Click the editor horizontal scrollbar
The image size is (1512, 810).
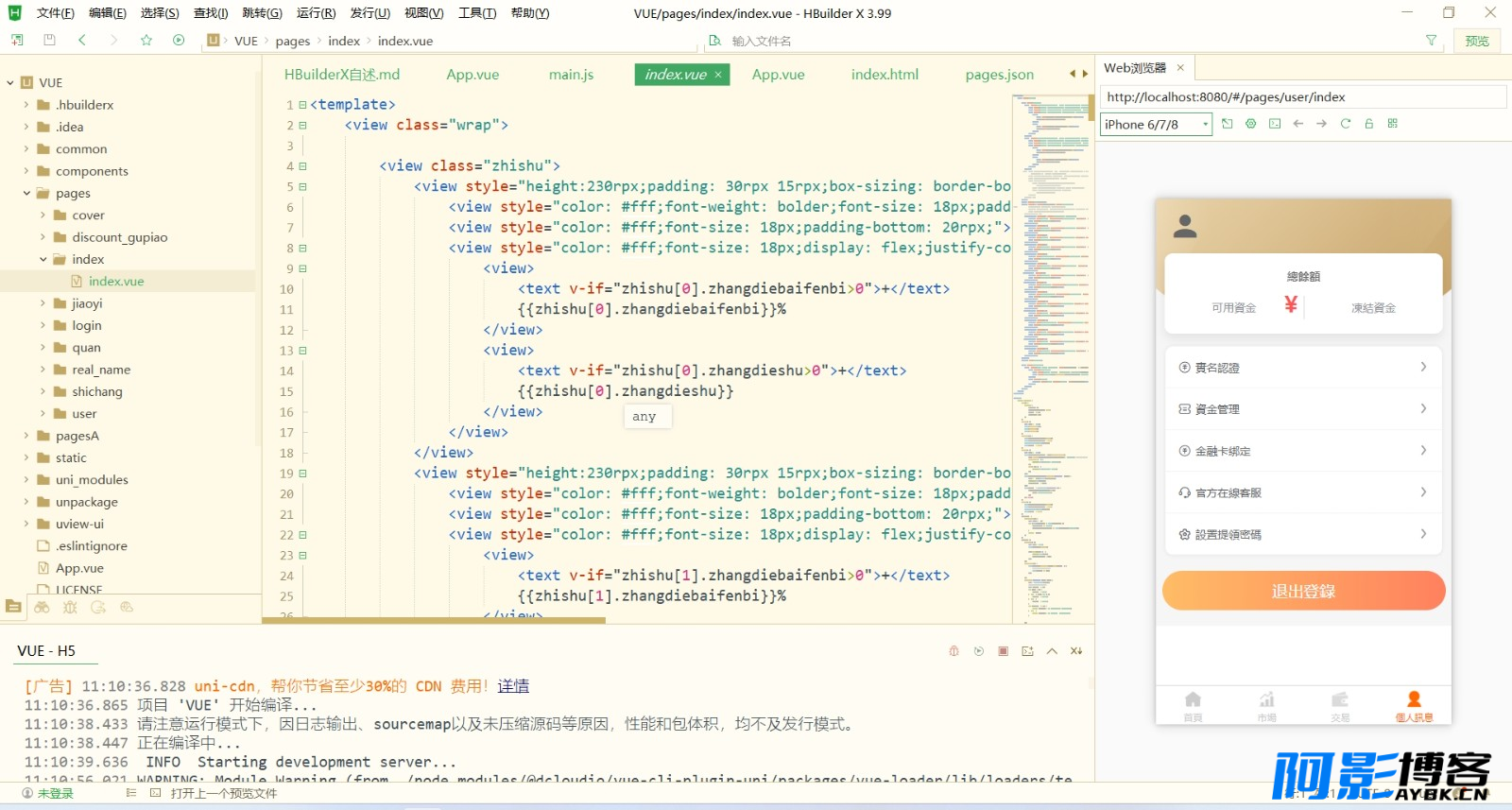[434, 620]
